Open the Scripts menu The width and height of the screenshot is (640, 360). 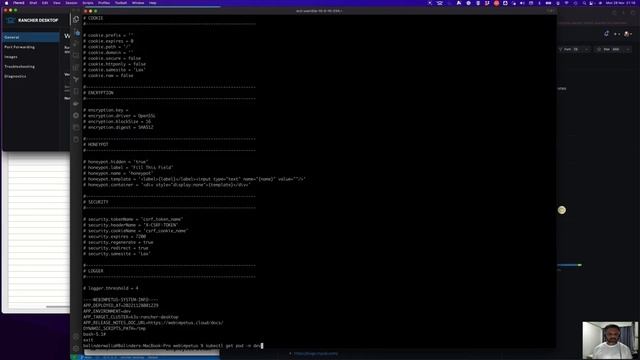[88, 3]
